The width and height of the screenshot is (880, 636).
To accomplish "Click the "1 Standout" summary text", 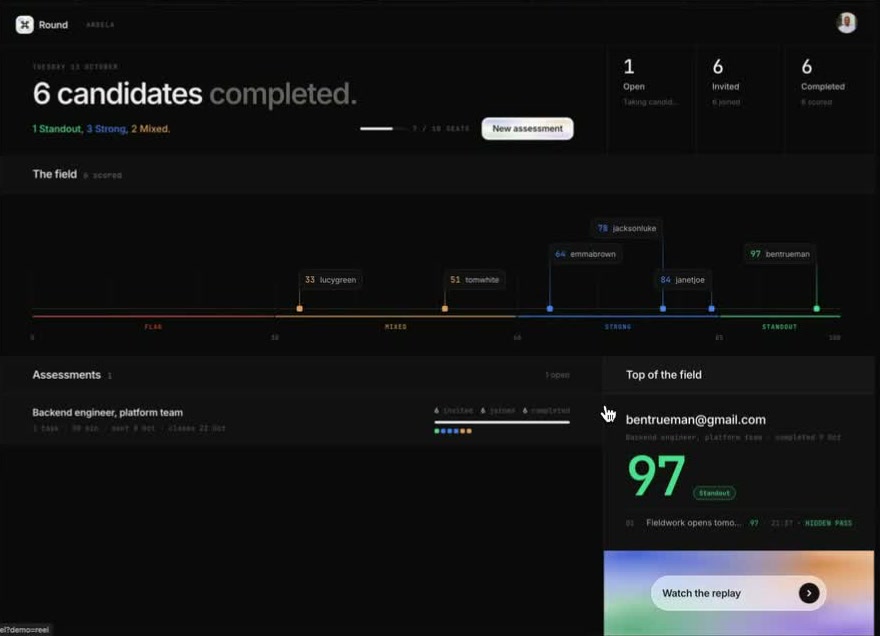I will click(x=56, y=129).
